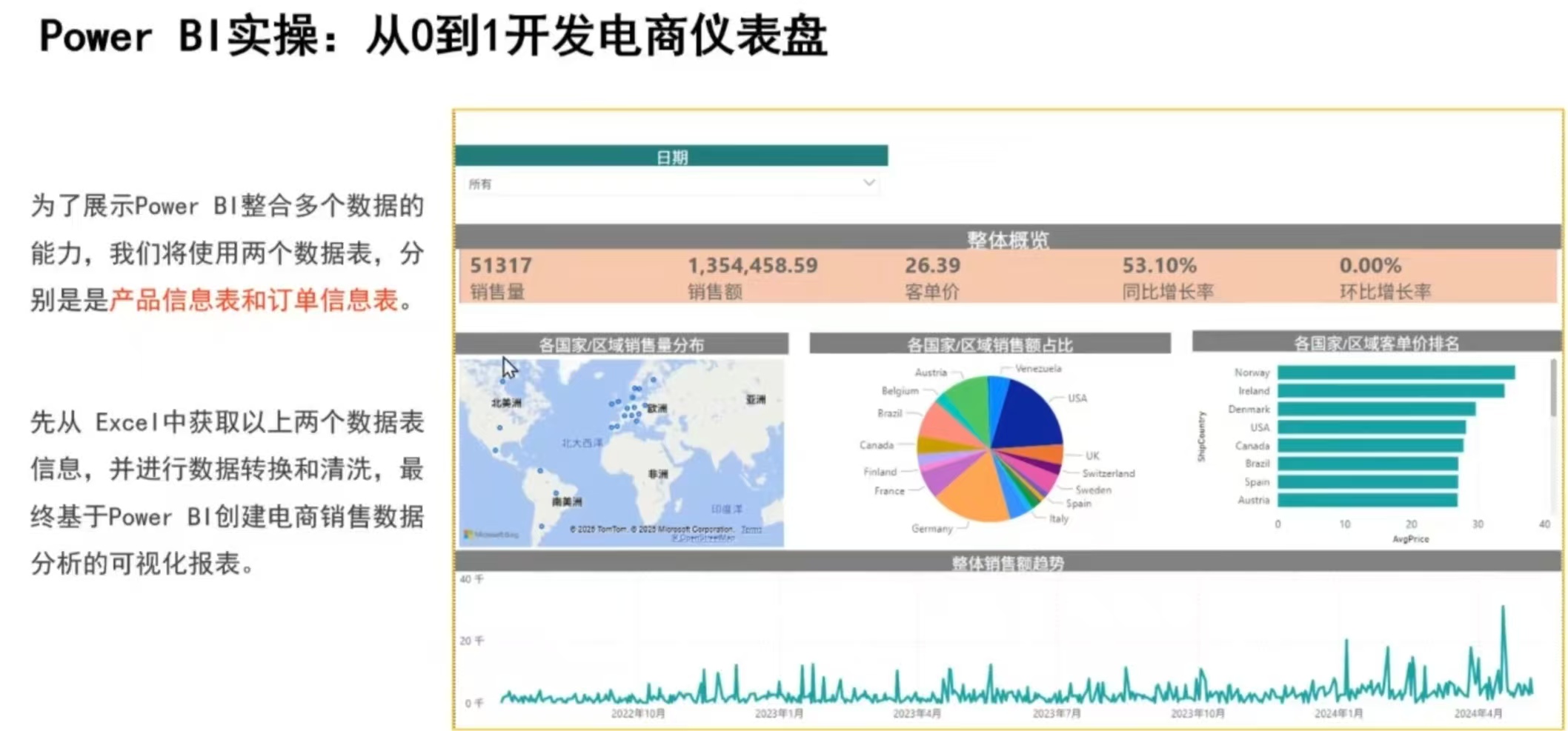Click the red 产品信息表和订单信息表 text
Image resolution: width=1568 pixels, height=731 pixels.
coord(254,300)
